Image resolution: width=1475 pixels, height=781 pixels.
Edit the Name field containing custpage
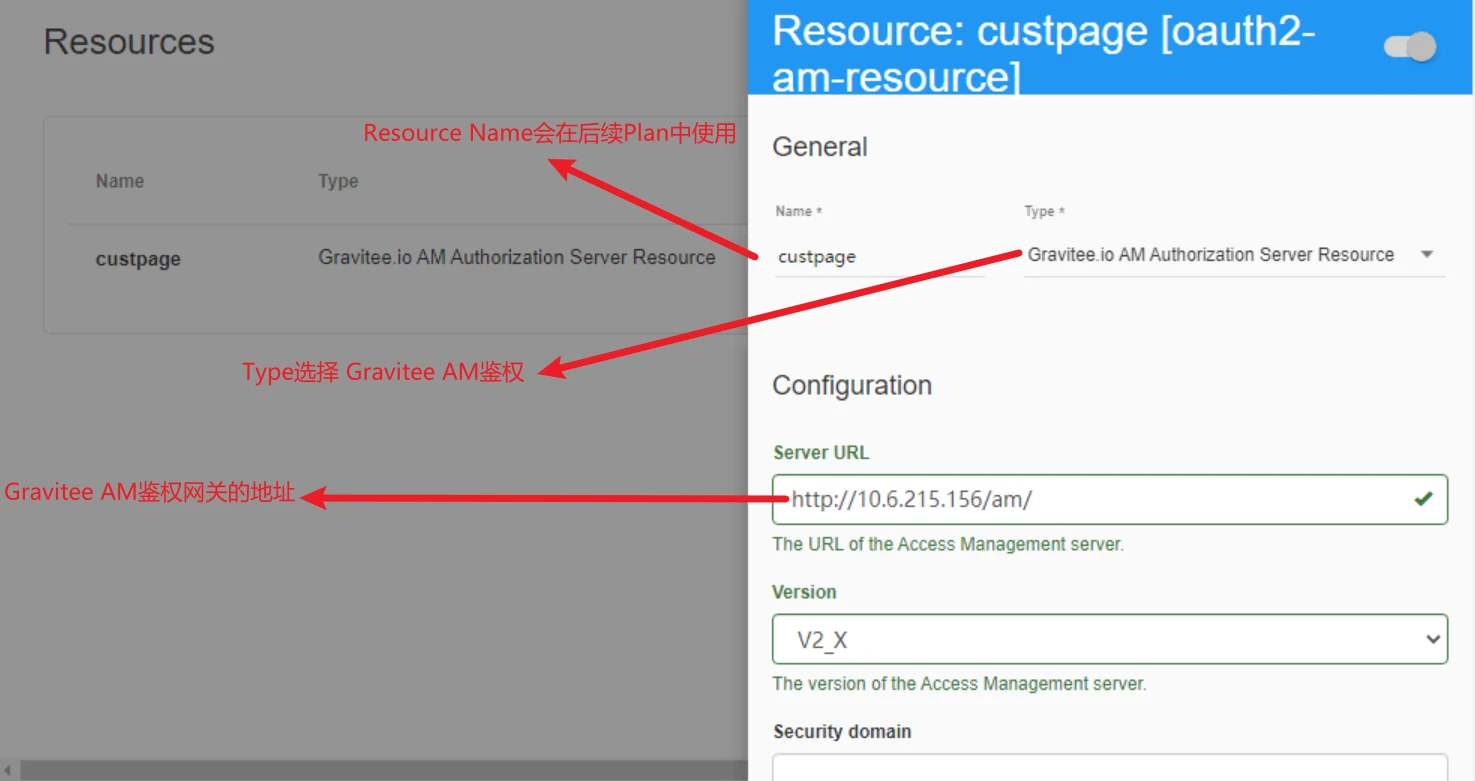coord(879,257)
